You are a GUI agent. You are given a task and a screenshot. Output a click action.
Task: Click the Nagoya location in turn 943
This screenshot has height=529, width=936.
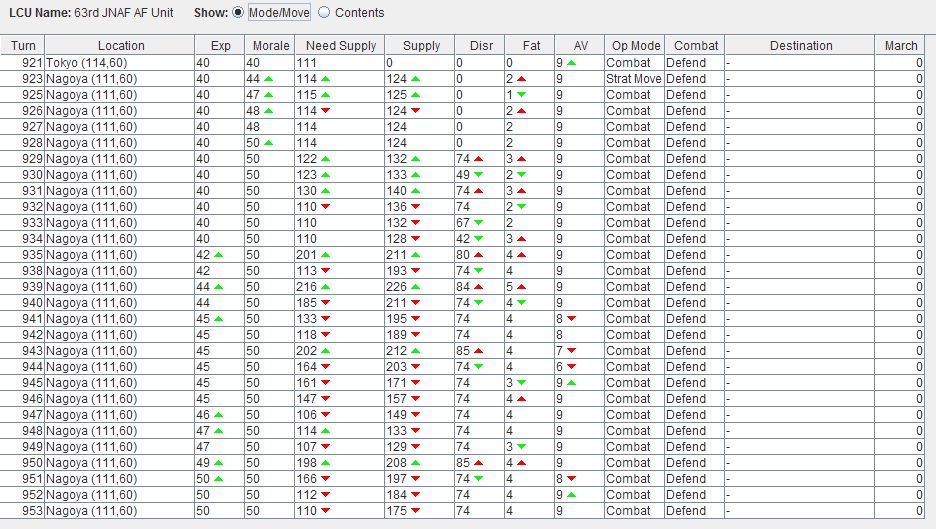point(120,351)
